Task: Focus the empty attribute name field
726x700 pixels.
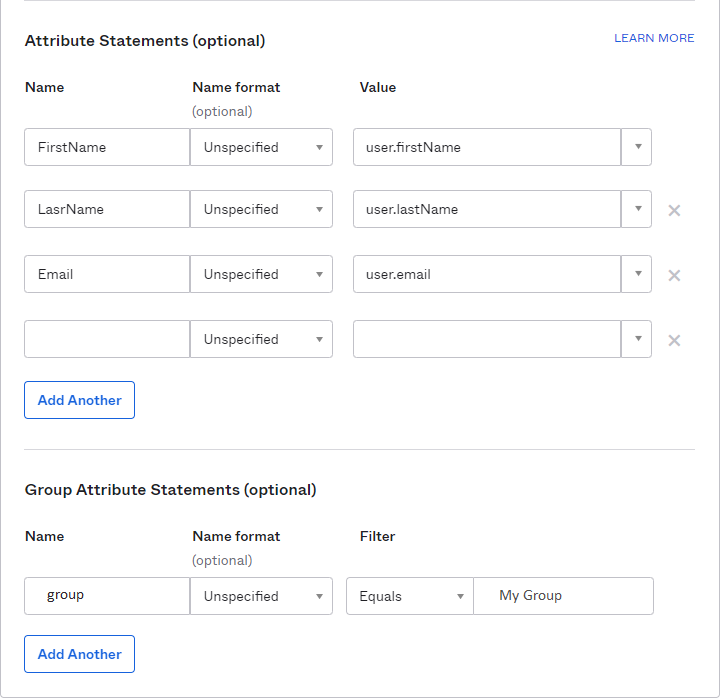Action: click(107, 339)
